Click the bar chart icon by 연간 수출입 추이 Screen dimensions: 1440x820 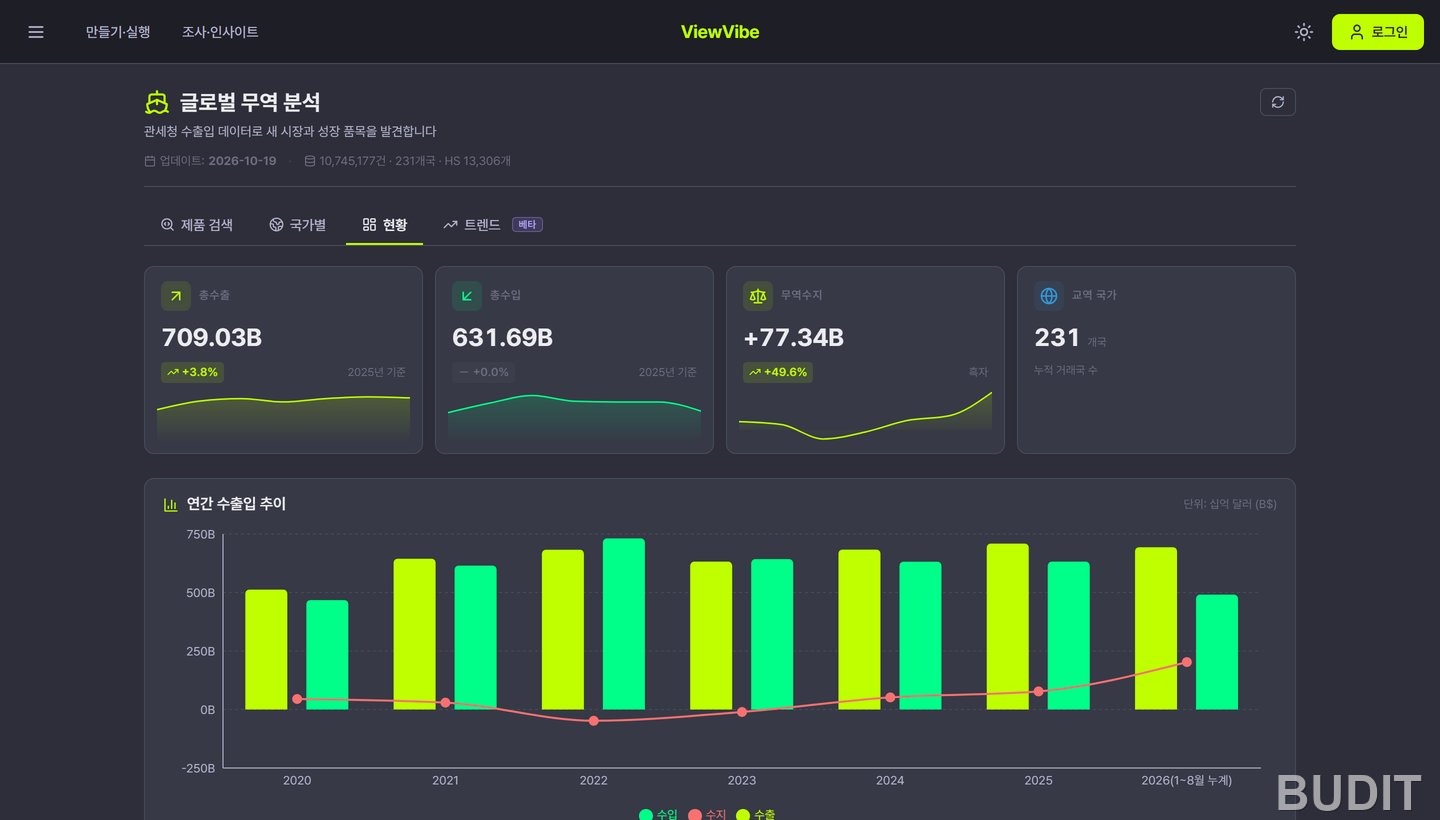[171, 504]
